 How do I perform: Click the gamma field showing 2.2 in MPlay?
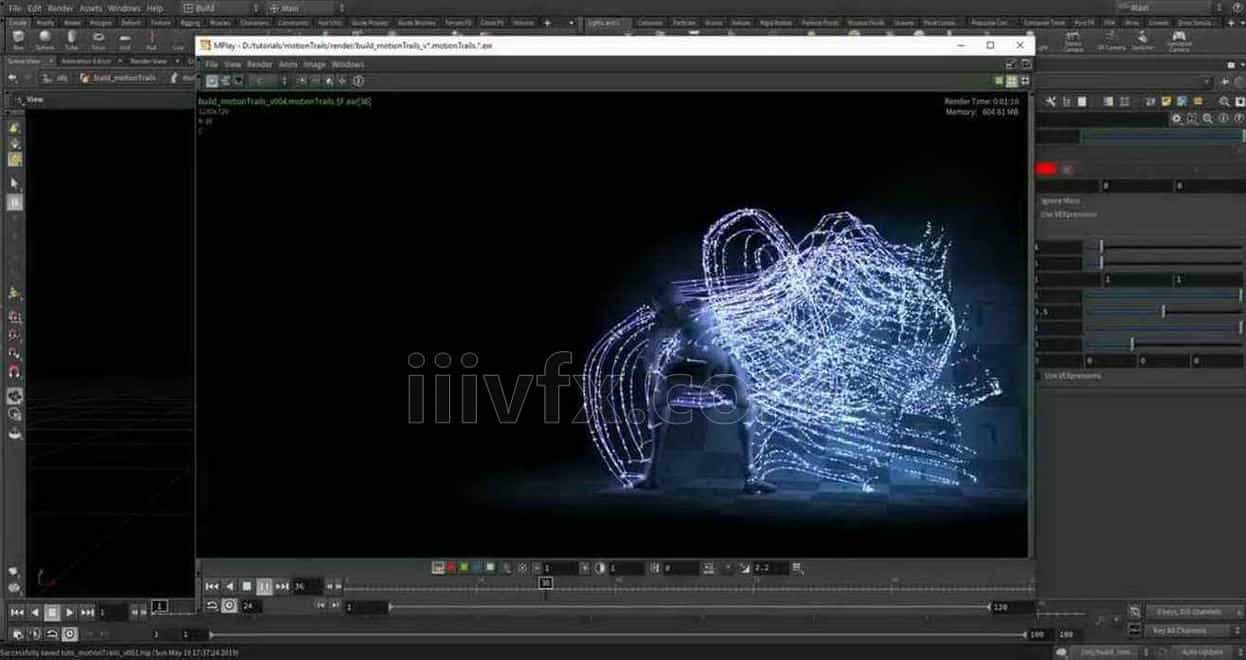tap(771, 568)
